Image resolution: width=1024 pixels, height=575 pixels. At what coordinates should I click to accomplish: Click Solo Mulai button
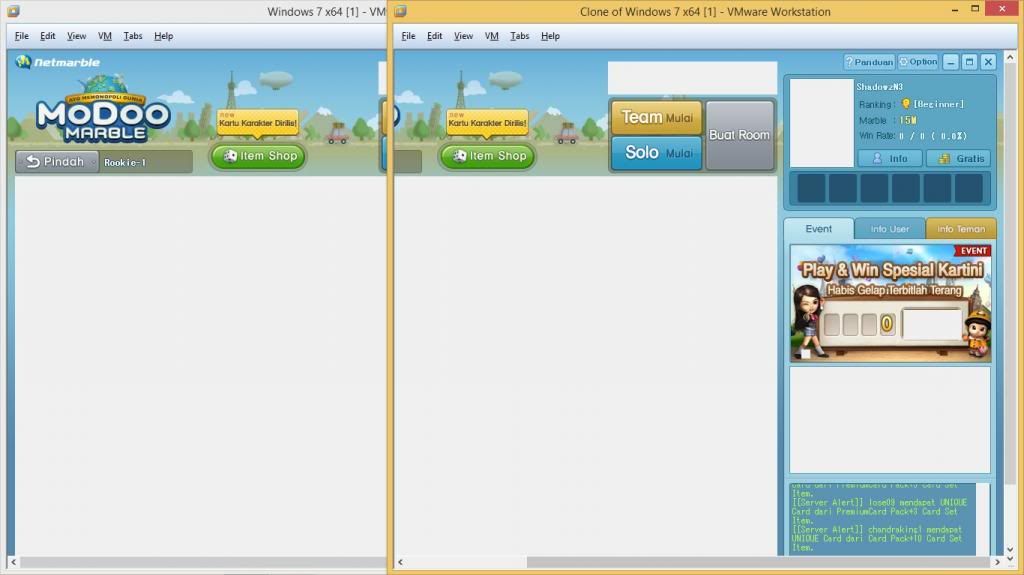click(656, 153)
